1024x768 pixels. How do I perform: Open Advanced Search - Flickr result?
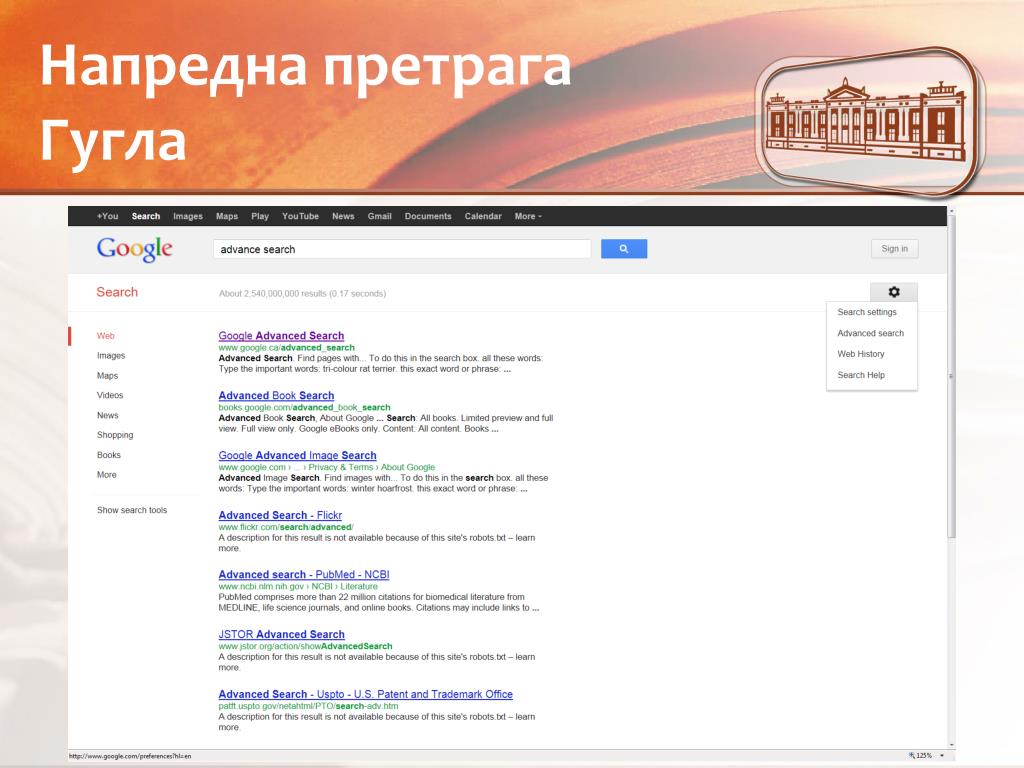(x=280, y=515)
